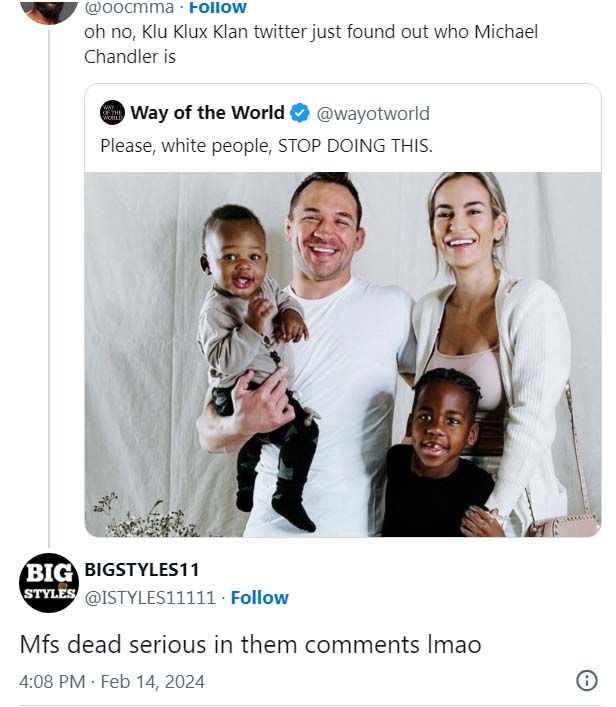Image resolution: width=616 pixels, height=707 pixels.
Task: Open the @oocmma handle
Action: click(127, 8)
